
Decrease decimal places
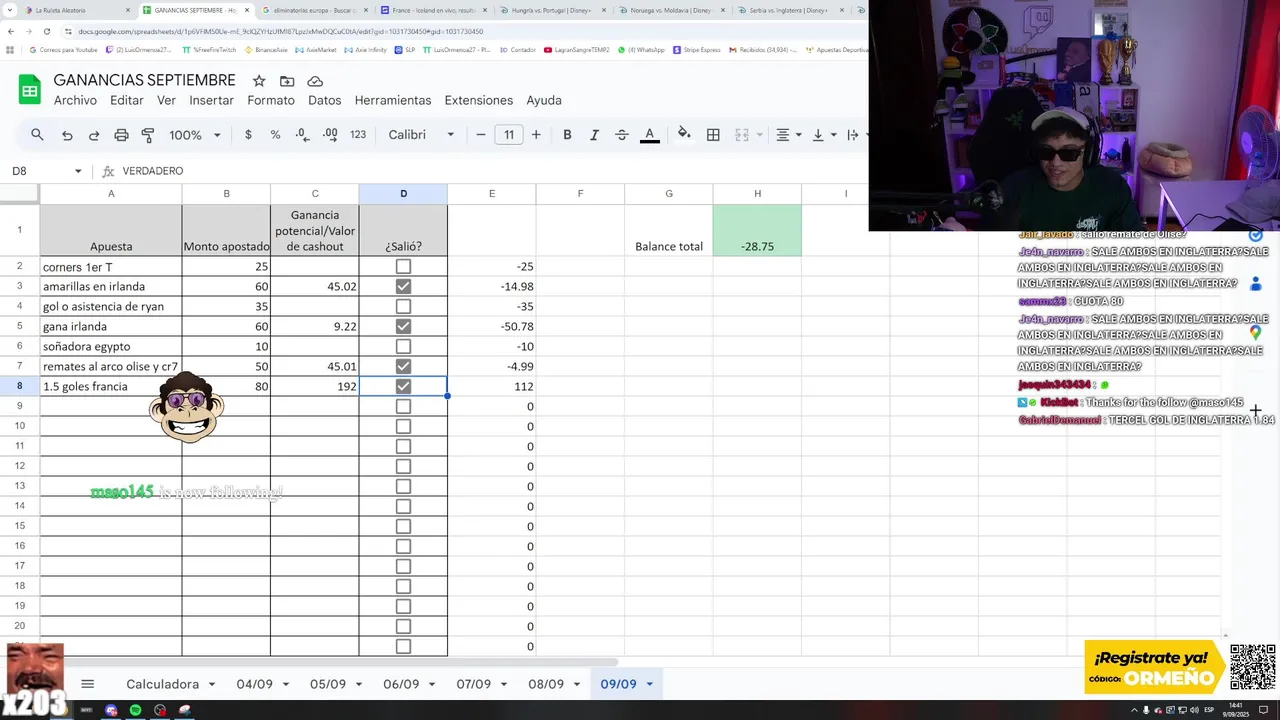tap(302, 135)
